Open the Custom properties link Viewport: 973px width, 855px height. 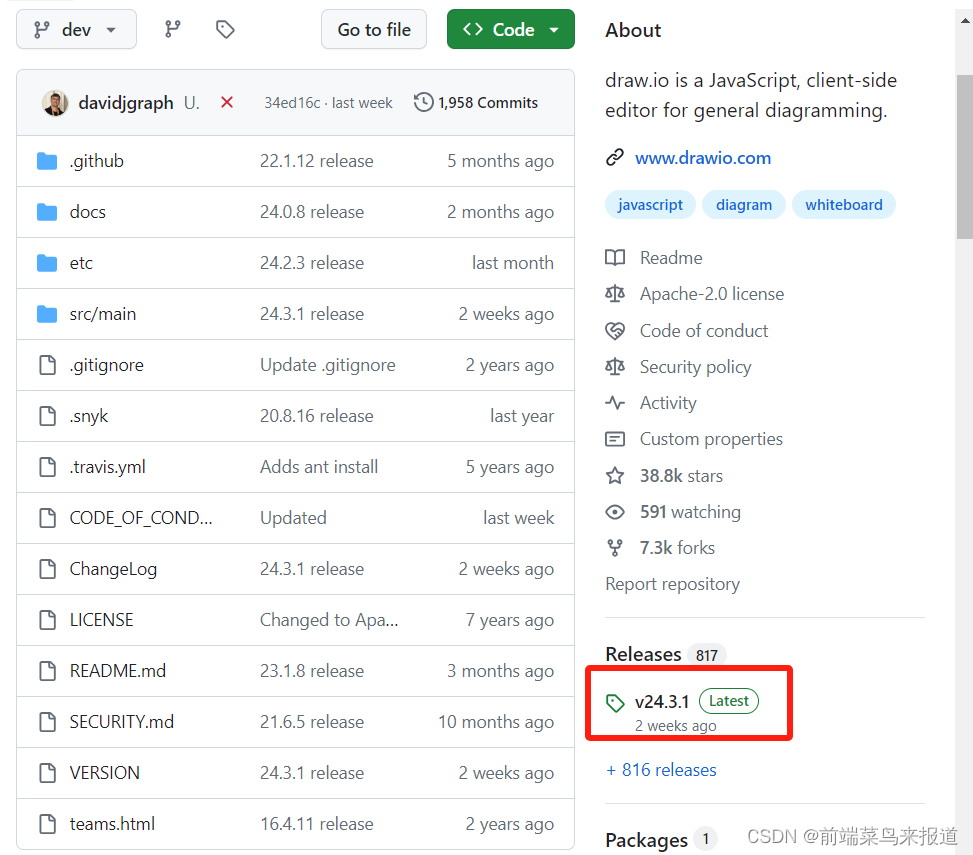click(x=711, y=439)
